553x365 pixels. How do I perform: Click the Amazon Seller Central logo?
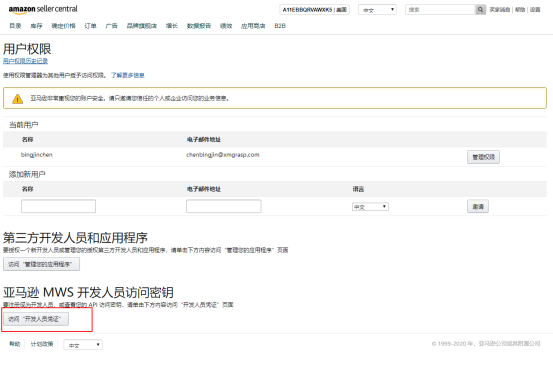pos(43,10)
